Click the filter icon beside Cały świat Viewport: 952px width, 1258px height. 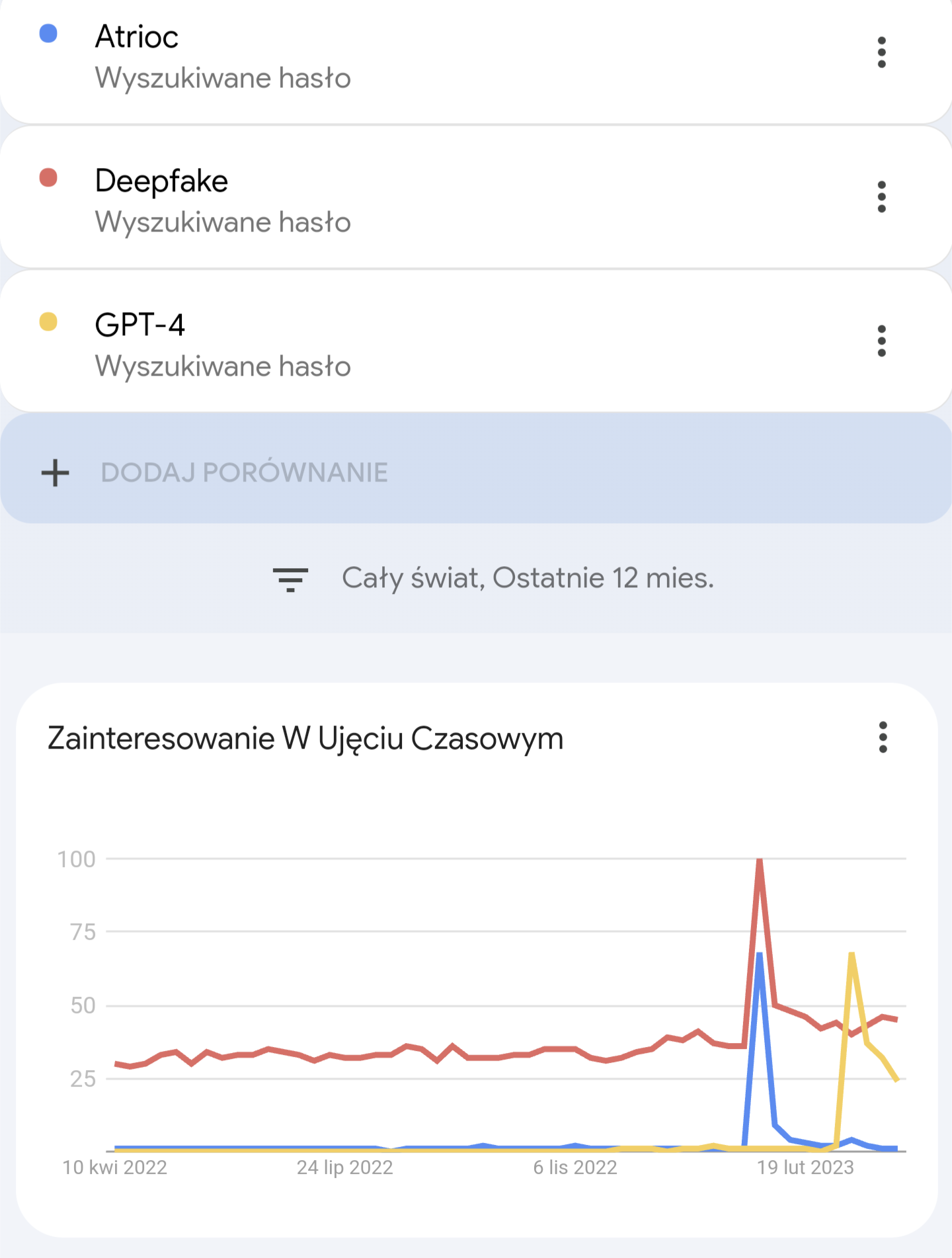point(290,579)
